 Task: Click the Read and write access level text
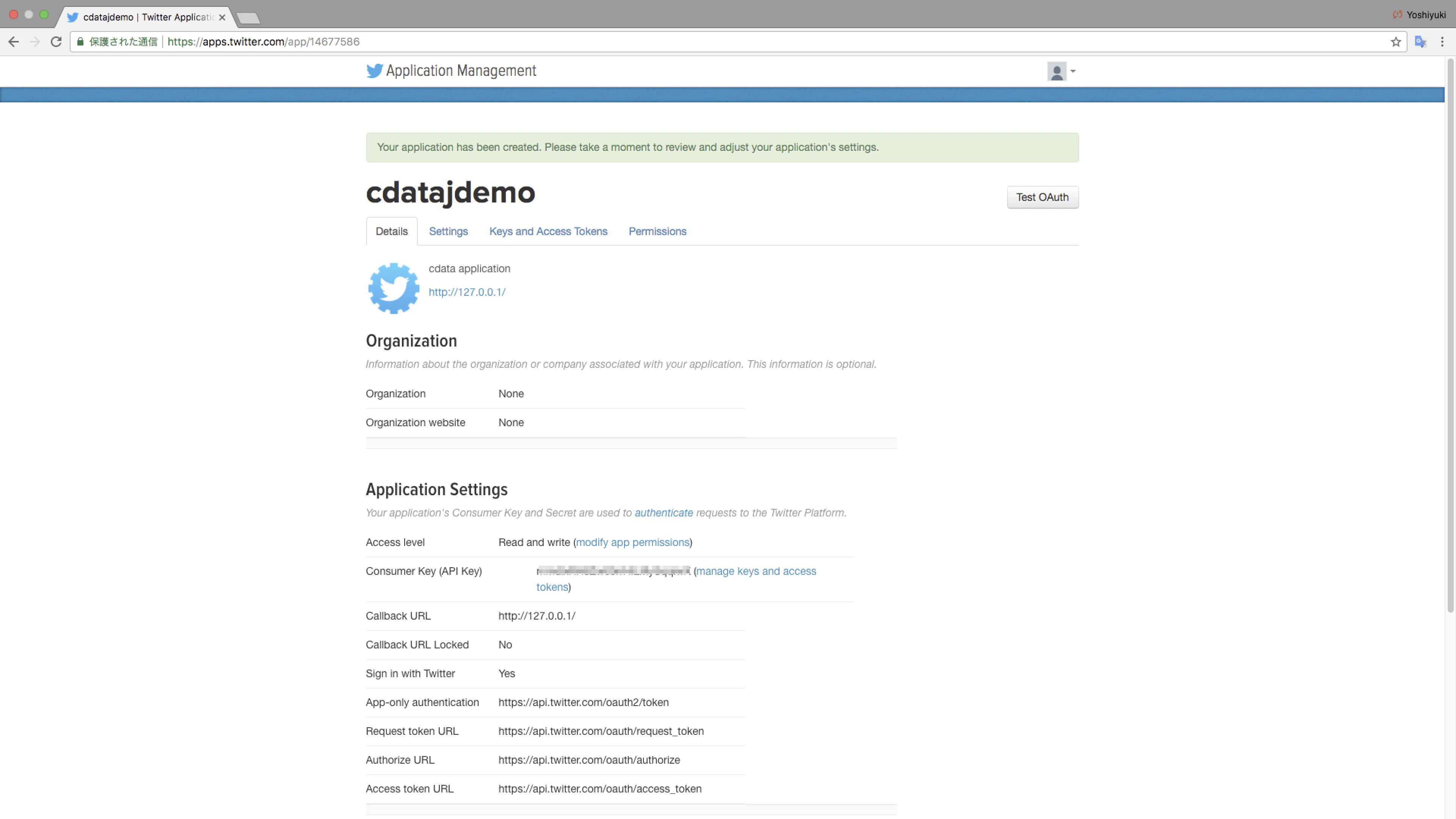[534, 543]
